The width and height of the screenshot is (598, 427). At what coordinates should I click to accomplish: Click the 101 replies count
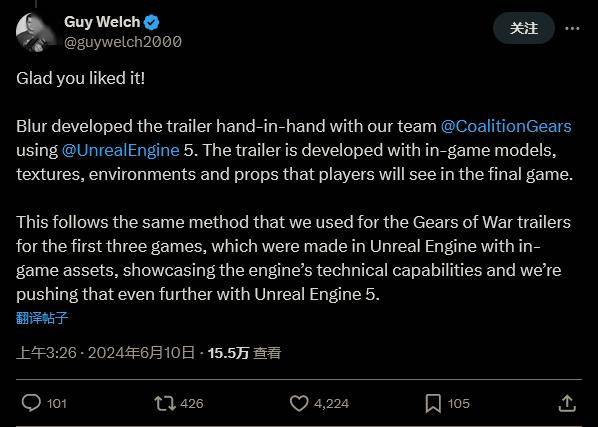57,403
